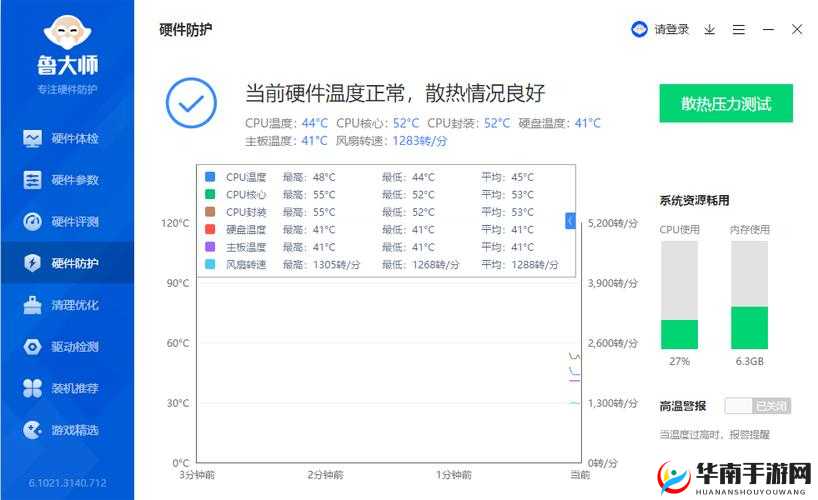The width and height of the screenshot is (818, 500).
Task: Click the 主板温度 purple legend swatch
Action: [210, 247]
